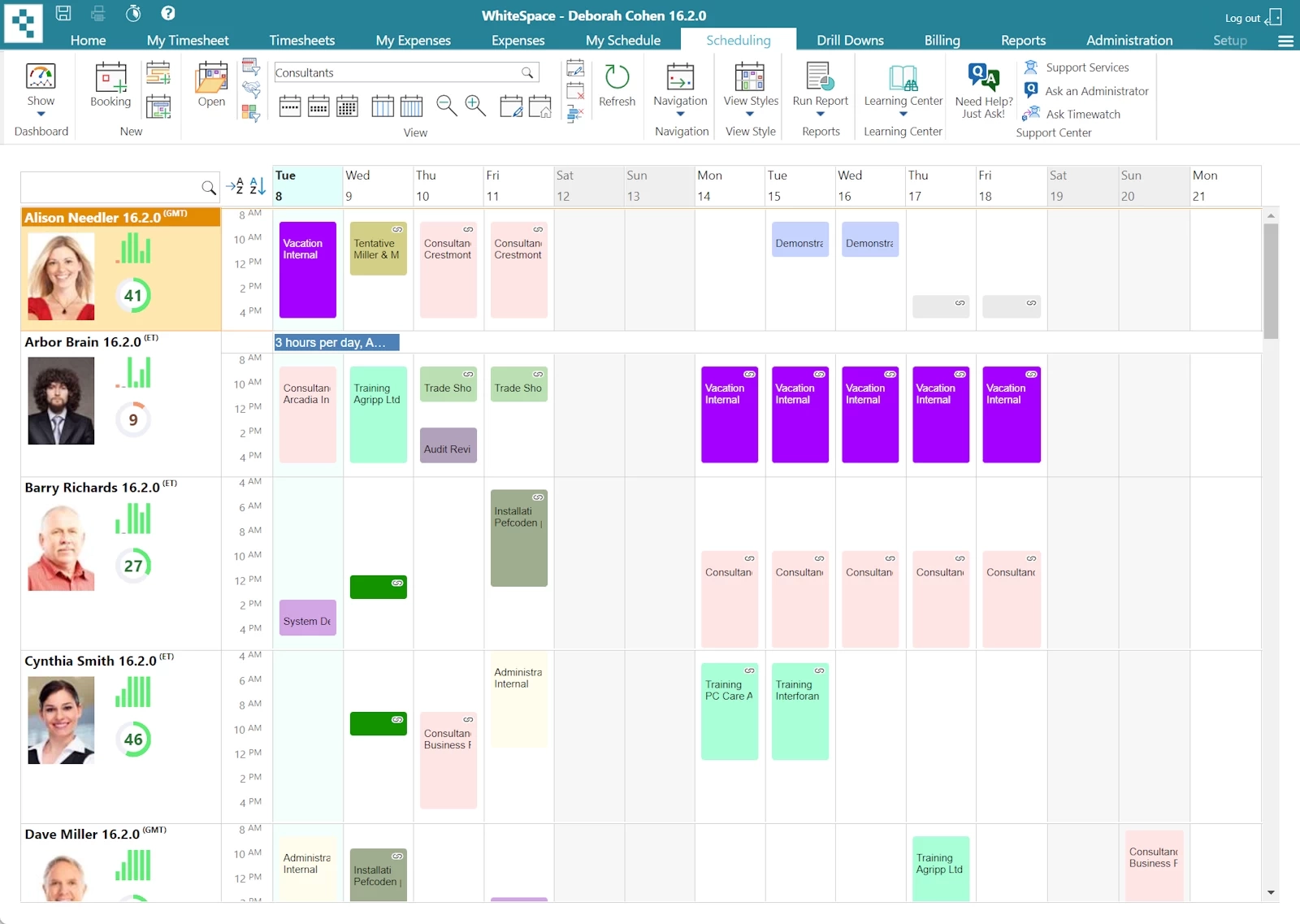Screen dimensions: 1300x924
Task: Select Tentative Miller & M booking
Action: pos(379,249)
